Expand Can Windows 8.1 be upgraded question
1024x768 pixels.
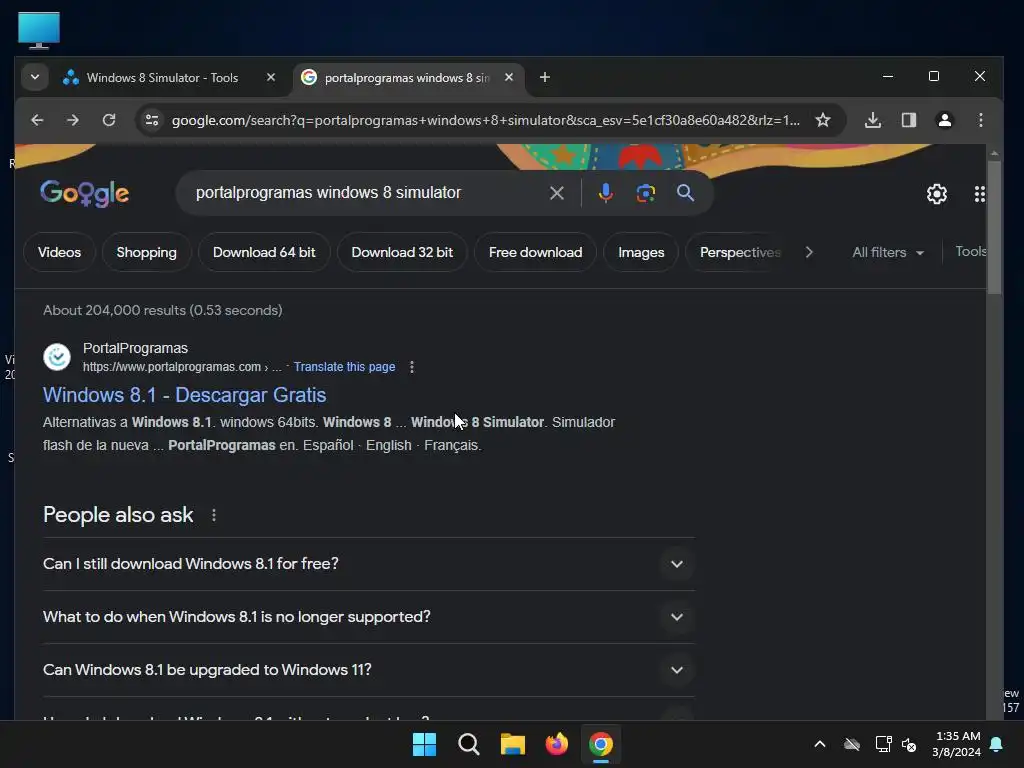(369, 669)
